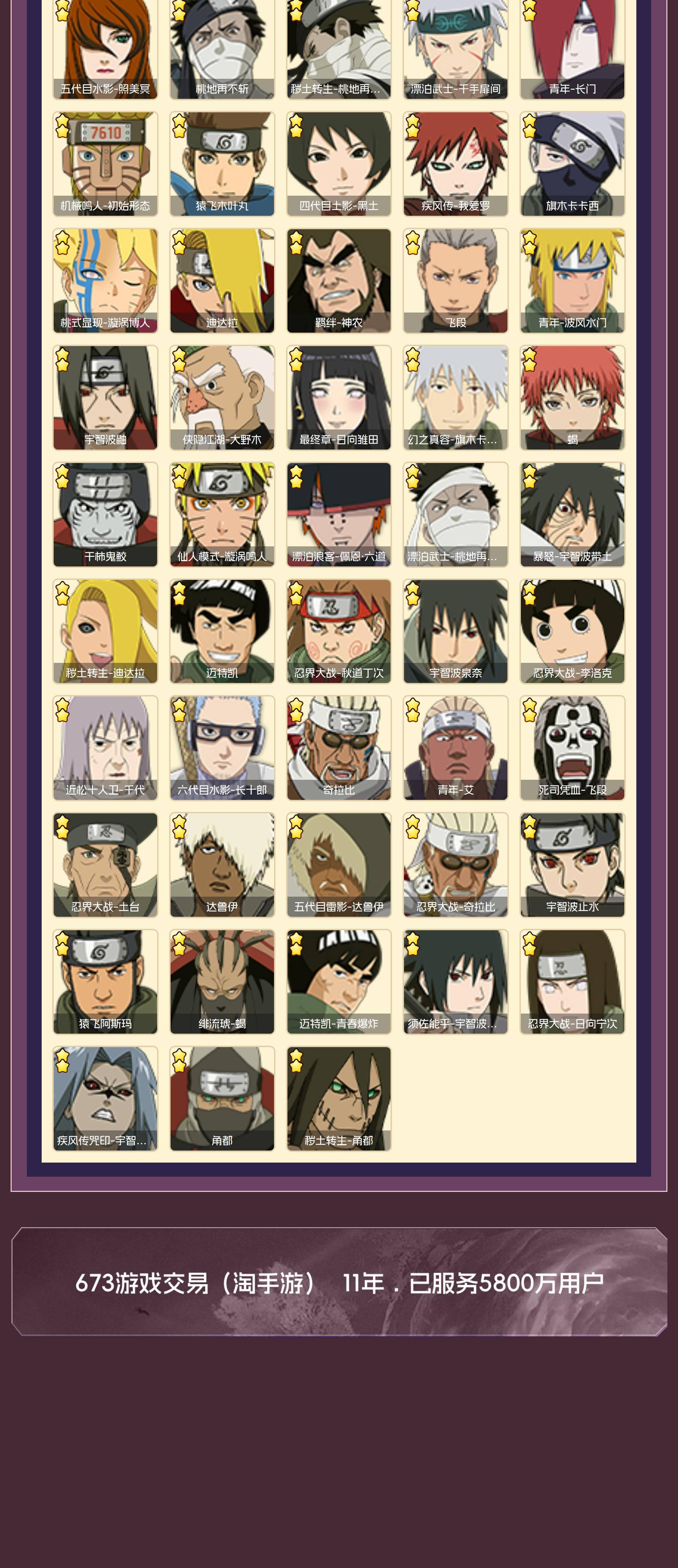Click the 奇拉比 ninja portrait
The width and height of the screenshot is (678, 1568).
point(339,748)
